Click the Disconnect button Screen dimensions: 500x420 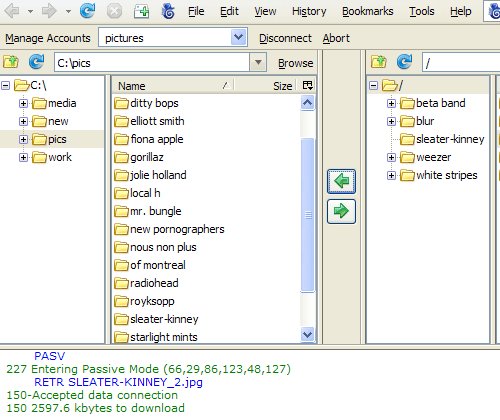click(285, 38)
